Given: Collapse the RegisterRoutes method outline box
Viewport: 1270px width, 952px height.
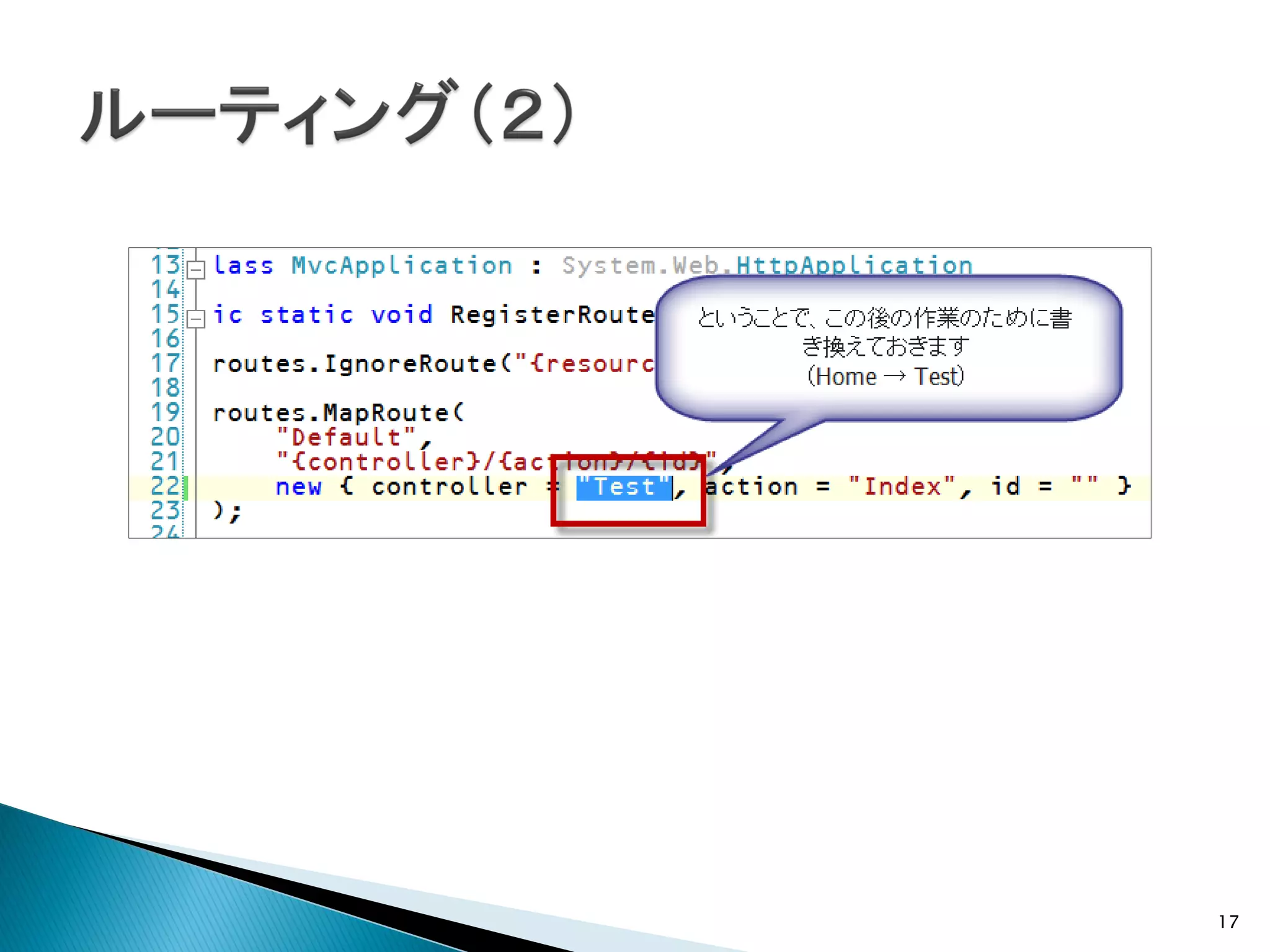Looking at the screenshot, I should click(x=196, y=319).
